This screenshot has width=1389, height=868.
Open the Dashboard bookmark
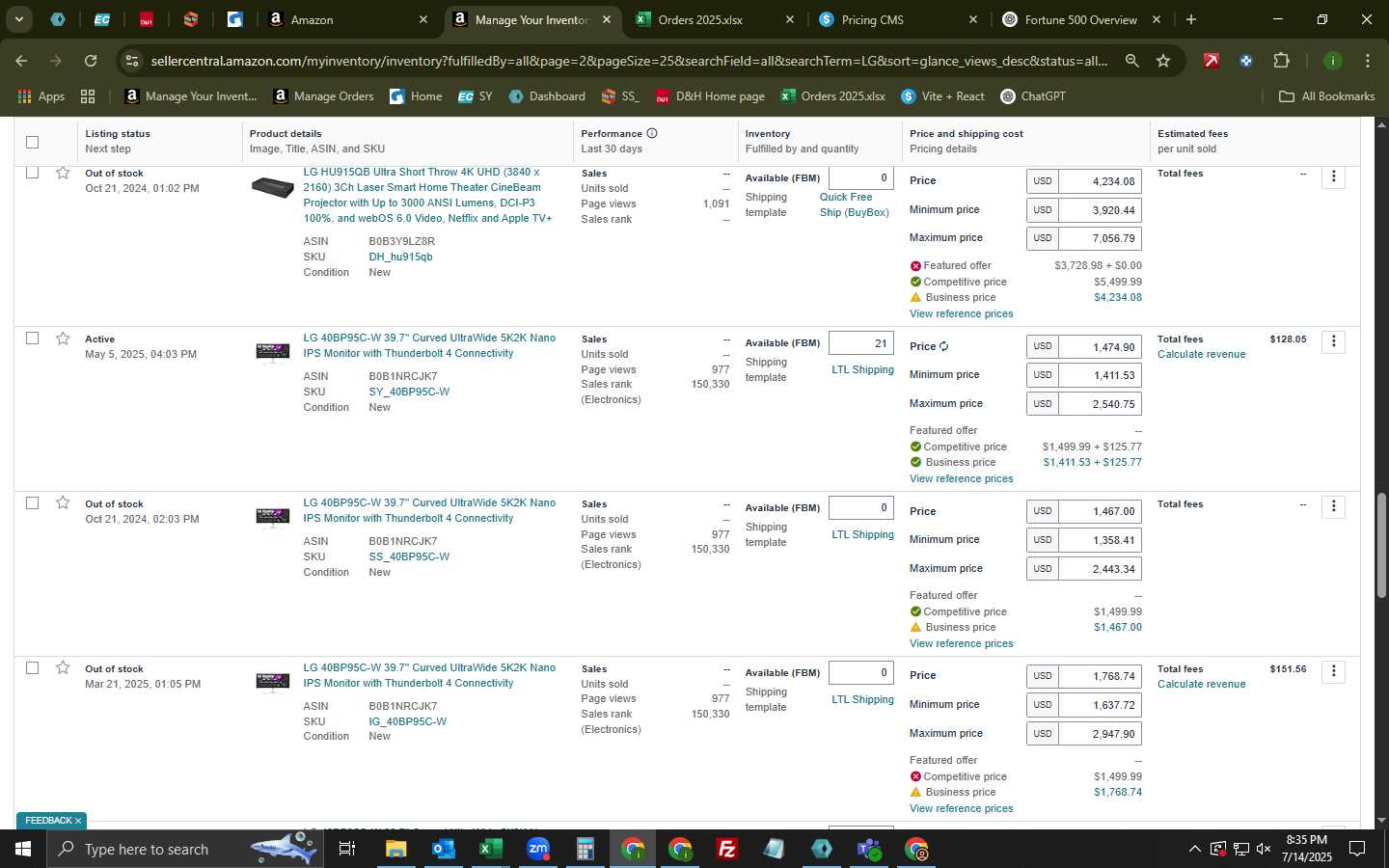[x=547, y=96]
